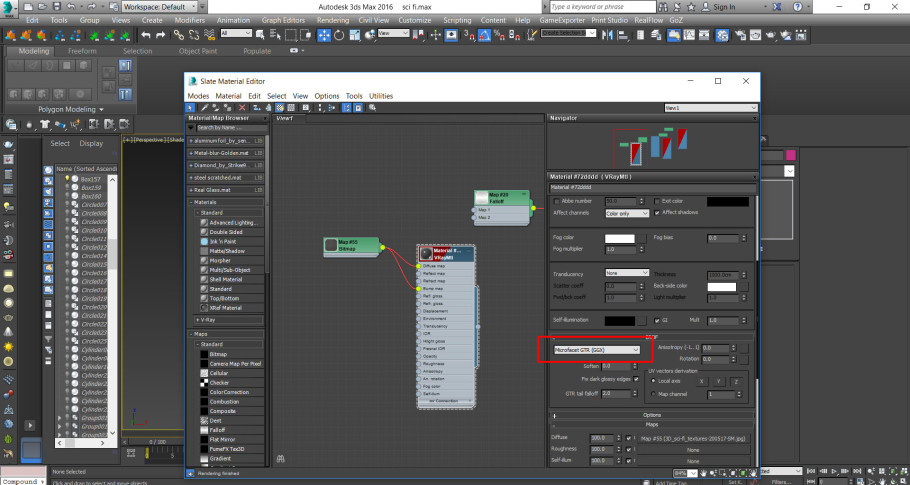Click the Help question mark icon
Viewport: 910px width, 485px height.
(799, 7)
